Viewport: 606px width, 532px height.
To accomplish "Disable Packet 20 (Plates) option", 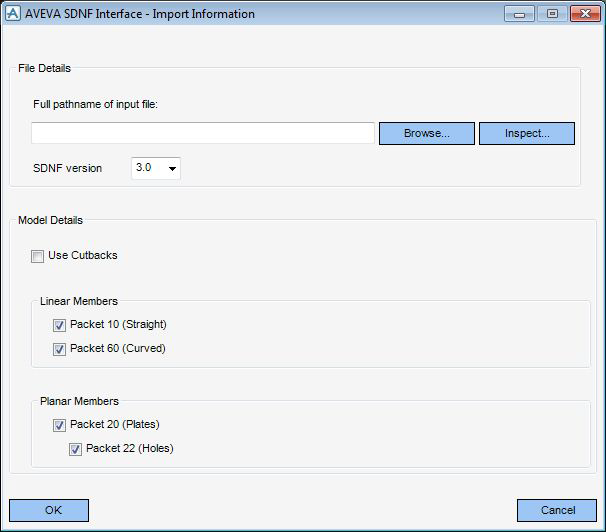I will 59,425.
